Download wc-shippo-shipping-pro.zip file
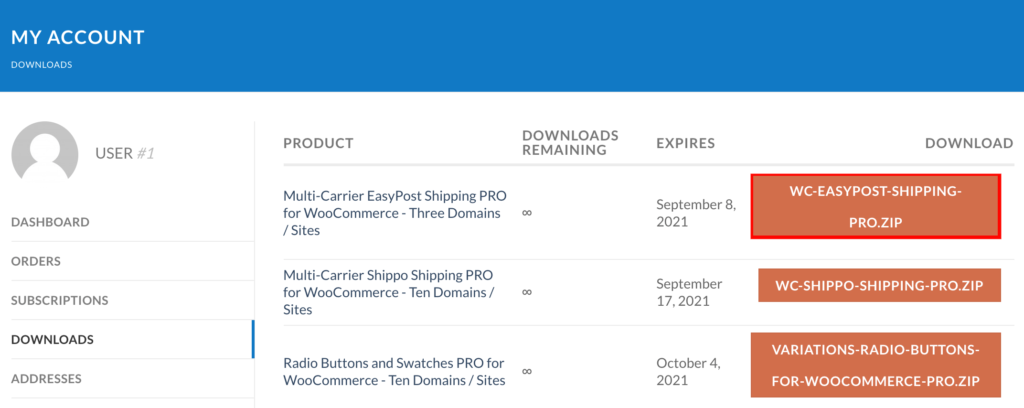The width and height of the screenshot is (1024, 408). [879, 285]
